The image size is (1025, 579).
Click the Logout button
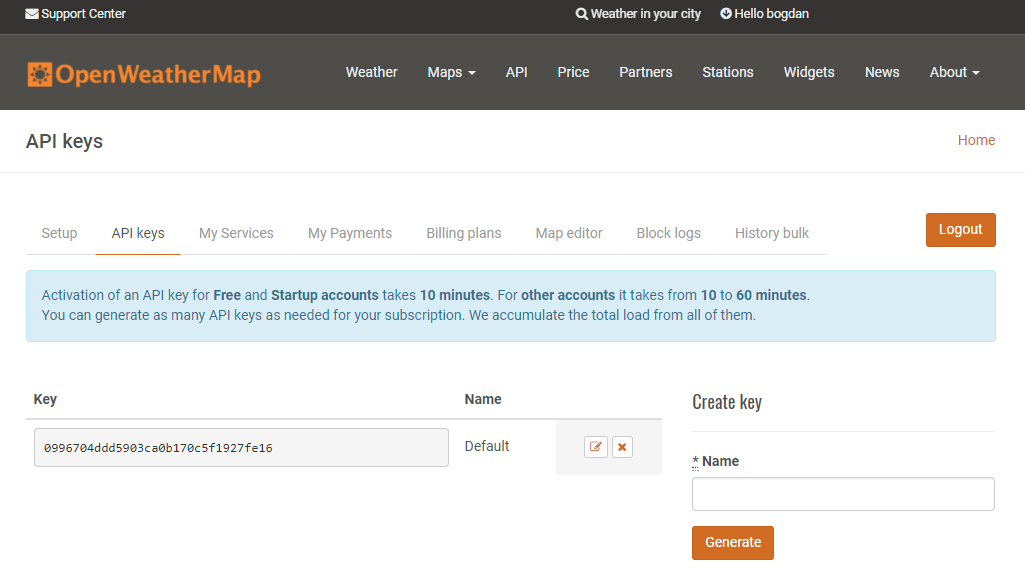click(x=960, y=230)
